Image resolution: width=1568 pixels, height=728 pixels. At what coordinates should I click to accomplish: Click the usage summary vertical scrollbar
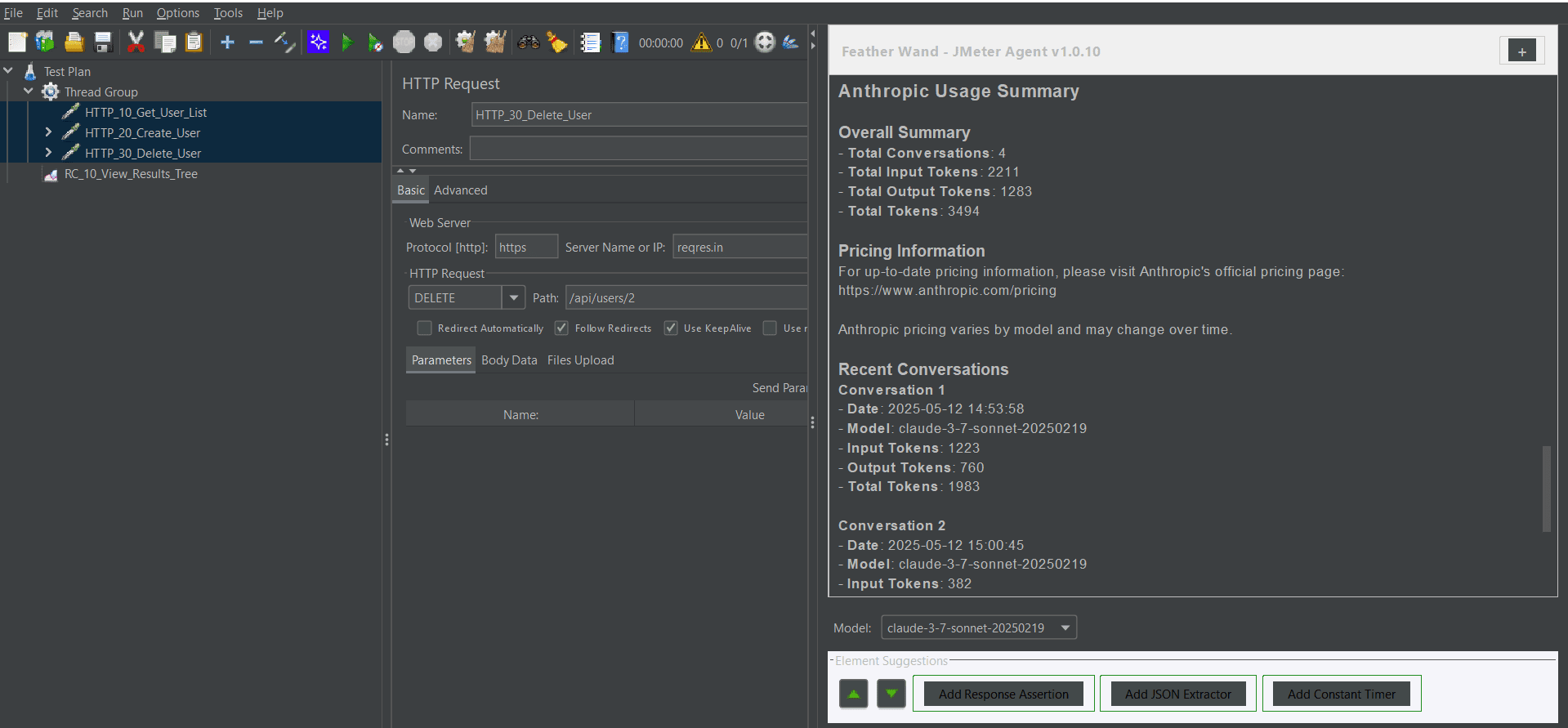tap(1545, 489)
